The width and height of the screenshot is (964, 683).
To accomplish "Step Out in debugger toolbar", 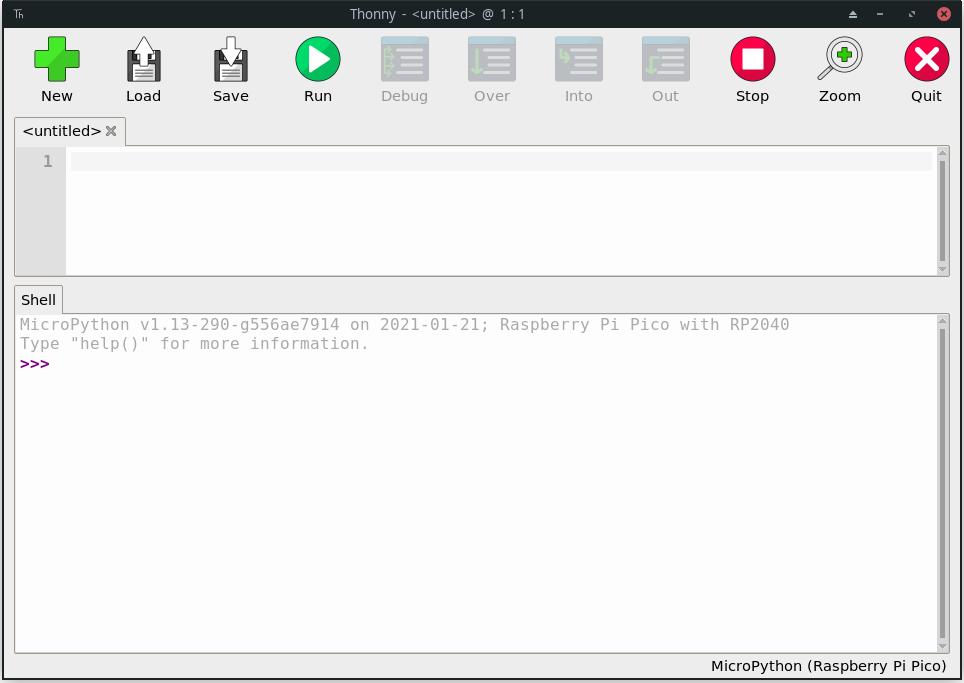I will click(x=666, y=59).
